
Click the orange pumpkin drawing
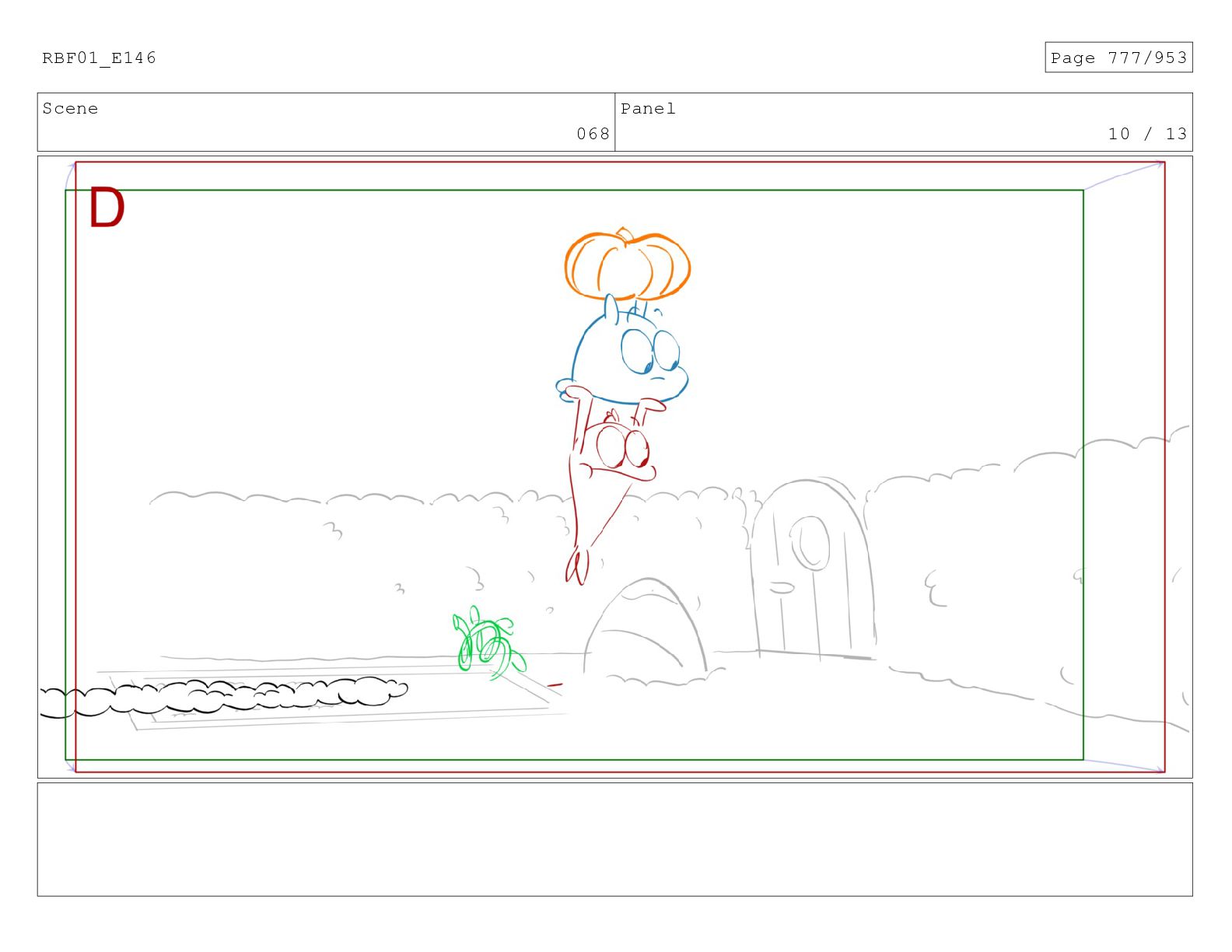pyautogui.click(x=627, y=264)
